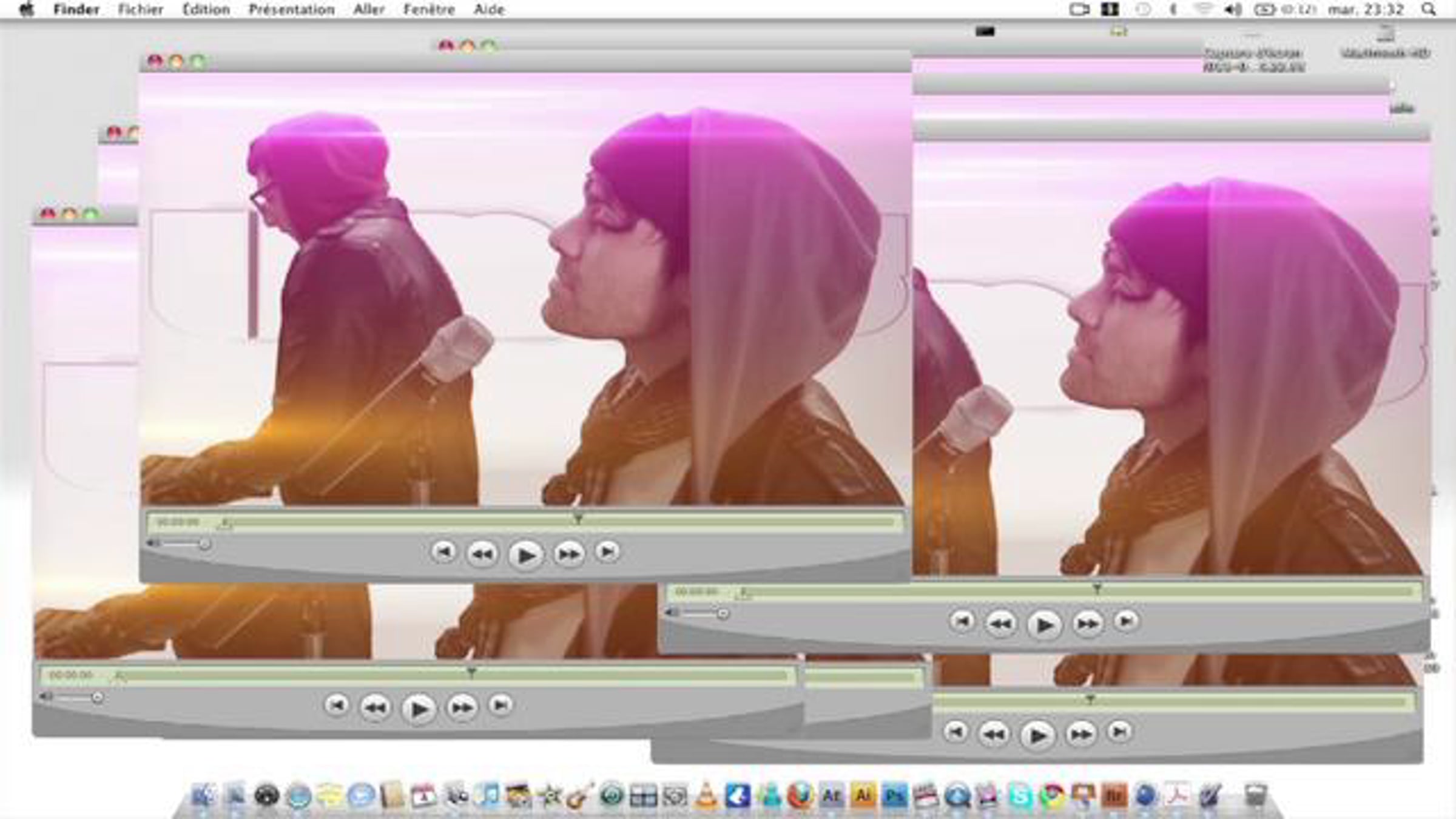This screenshot has height=819, width=1456.
Task: Click the playhead marker on the bottom-left player timeline
Action: (x=471, y=672)
